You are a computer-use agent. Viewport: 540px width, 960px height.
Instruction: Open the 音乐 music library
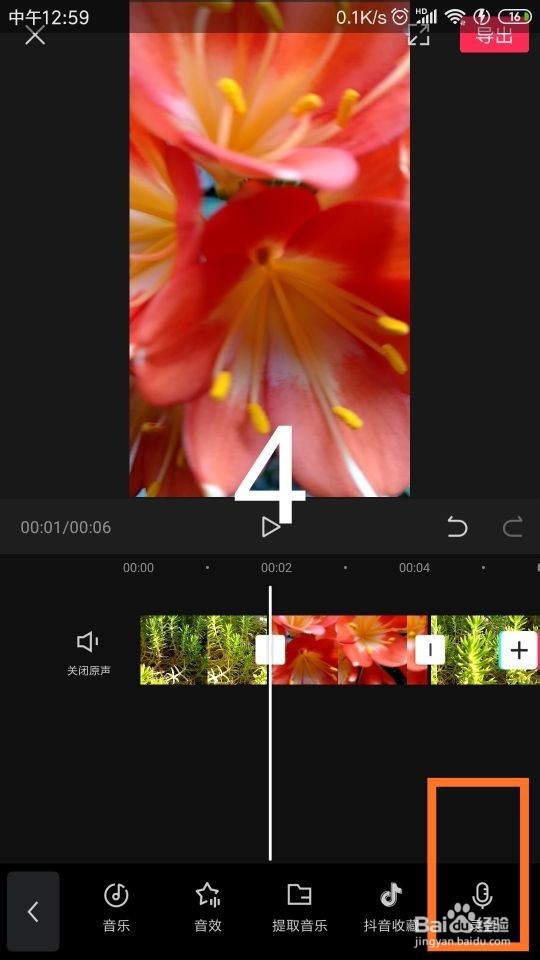pyautogui.click(x=116, y=907)
